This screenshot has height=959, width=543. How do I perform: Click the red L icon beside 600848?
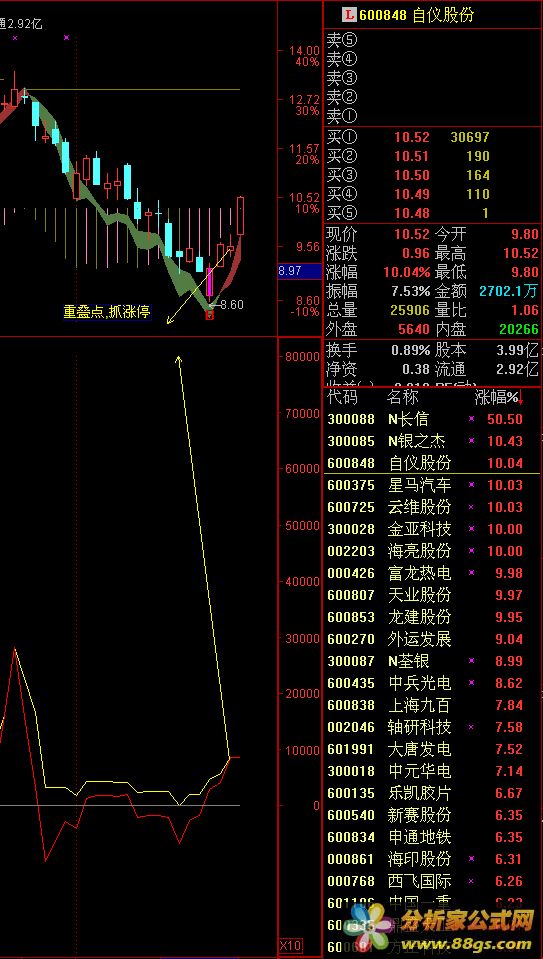349,15
